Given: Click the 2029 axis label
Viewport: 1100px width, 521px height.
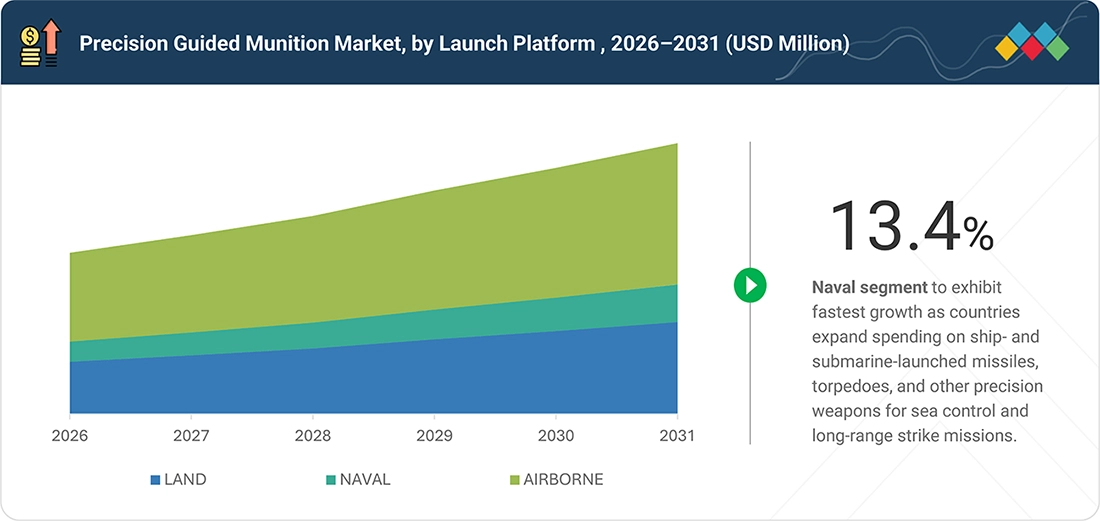Looking at the screenshot, I should [x=434, y=436].
